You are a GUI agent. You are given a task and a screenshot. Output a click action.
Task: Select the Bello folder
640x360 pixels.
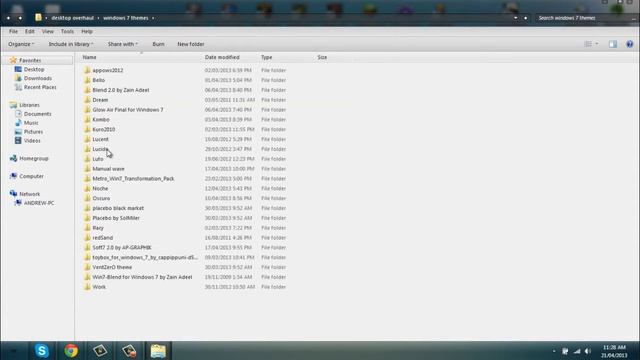[99, 80]
